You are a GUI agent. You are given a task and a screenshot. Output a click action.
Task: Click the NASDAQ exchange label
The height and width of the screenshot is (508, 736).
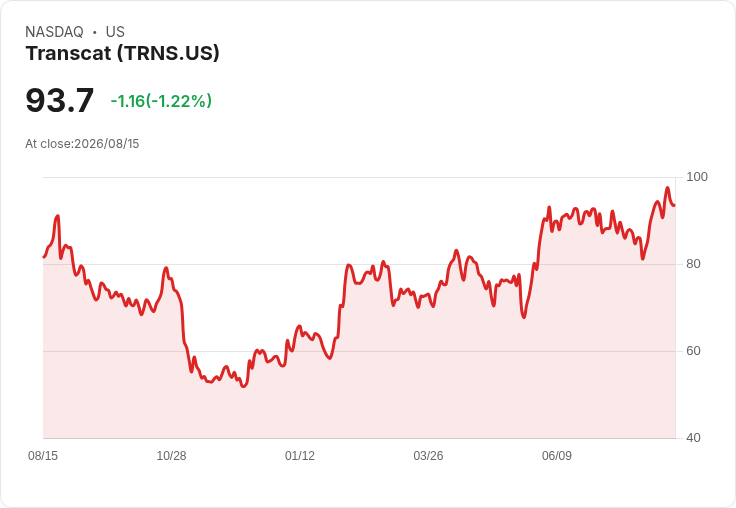[x=54, y=32]
